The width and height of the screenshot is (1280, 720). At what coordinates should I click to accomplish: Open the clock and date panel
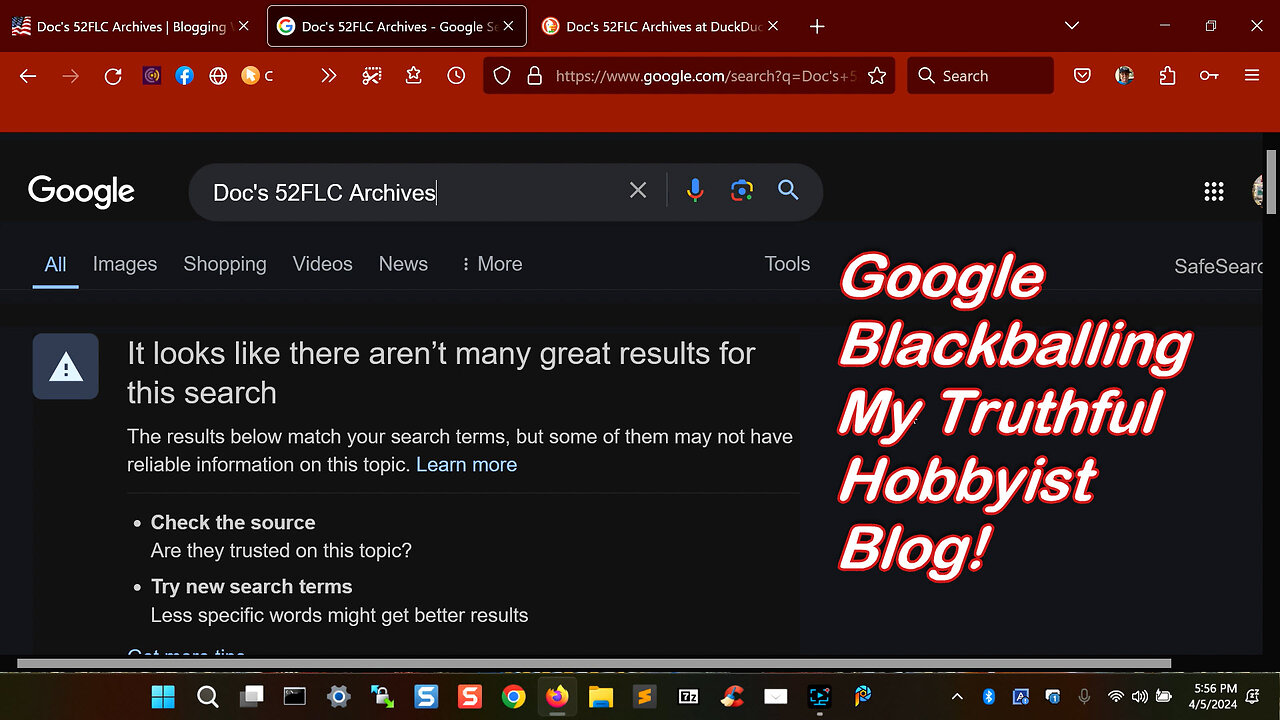tap(1214, 696)
